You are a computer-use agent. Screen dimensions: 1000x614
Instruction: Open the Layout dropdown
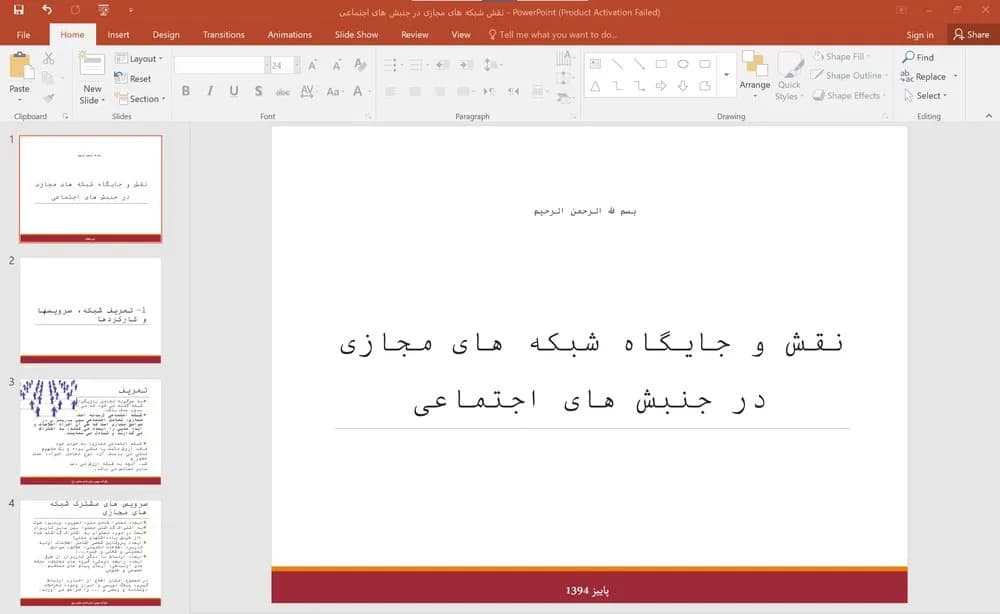coord(139,59)
